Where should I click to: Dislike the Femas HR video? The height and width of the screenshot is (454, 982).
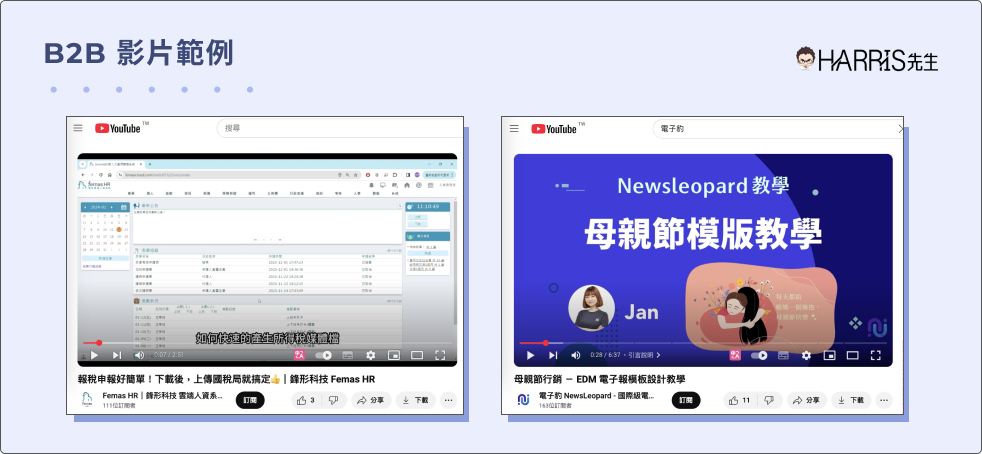(333, 400)
